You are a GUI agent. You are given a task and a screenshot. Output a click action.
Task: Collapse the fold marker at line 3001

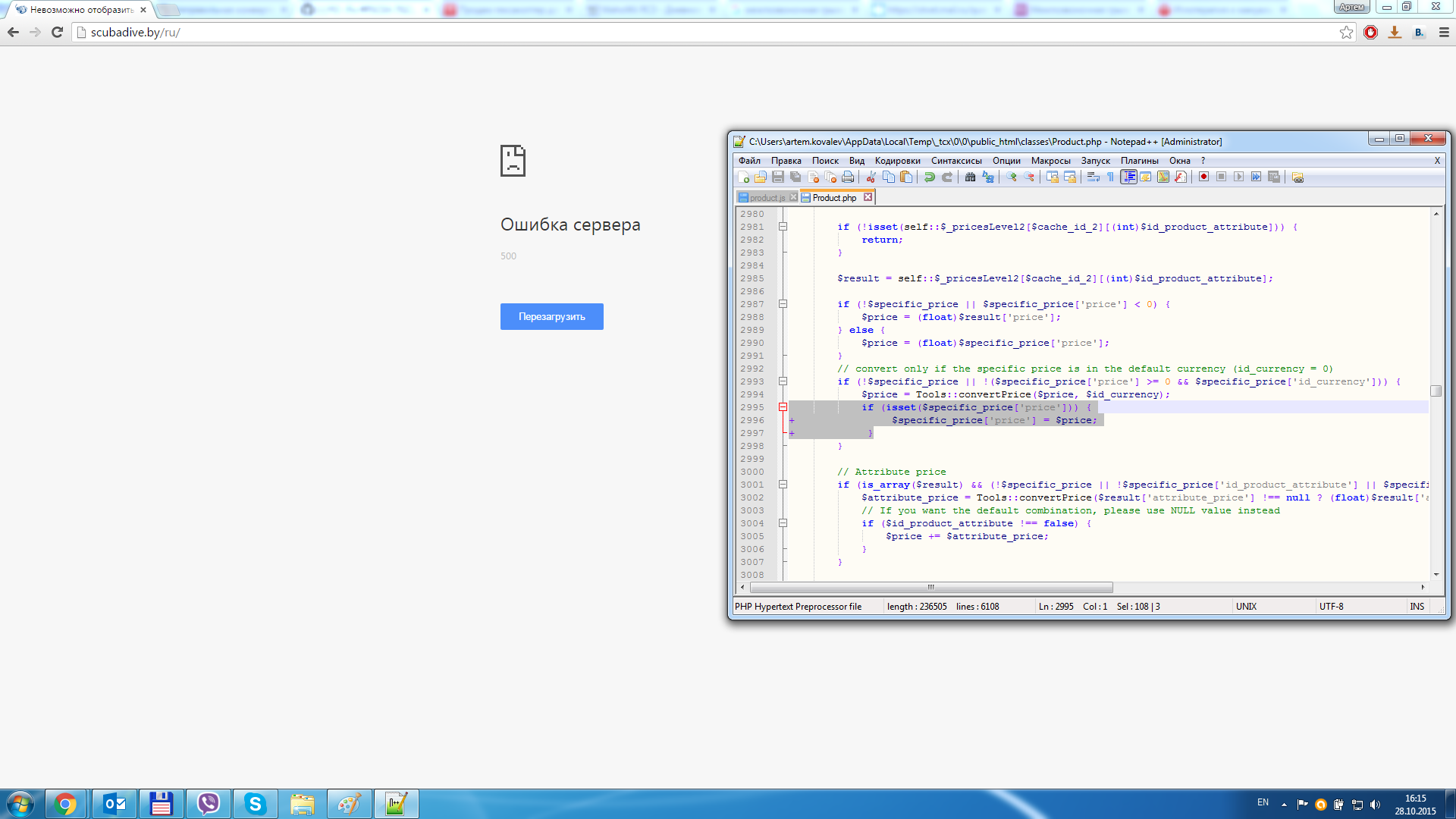(x=783, y=485)
